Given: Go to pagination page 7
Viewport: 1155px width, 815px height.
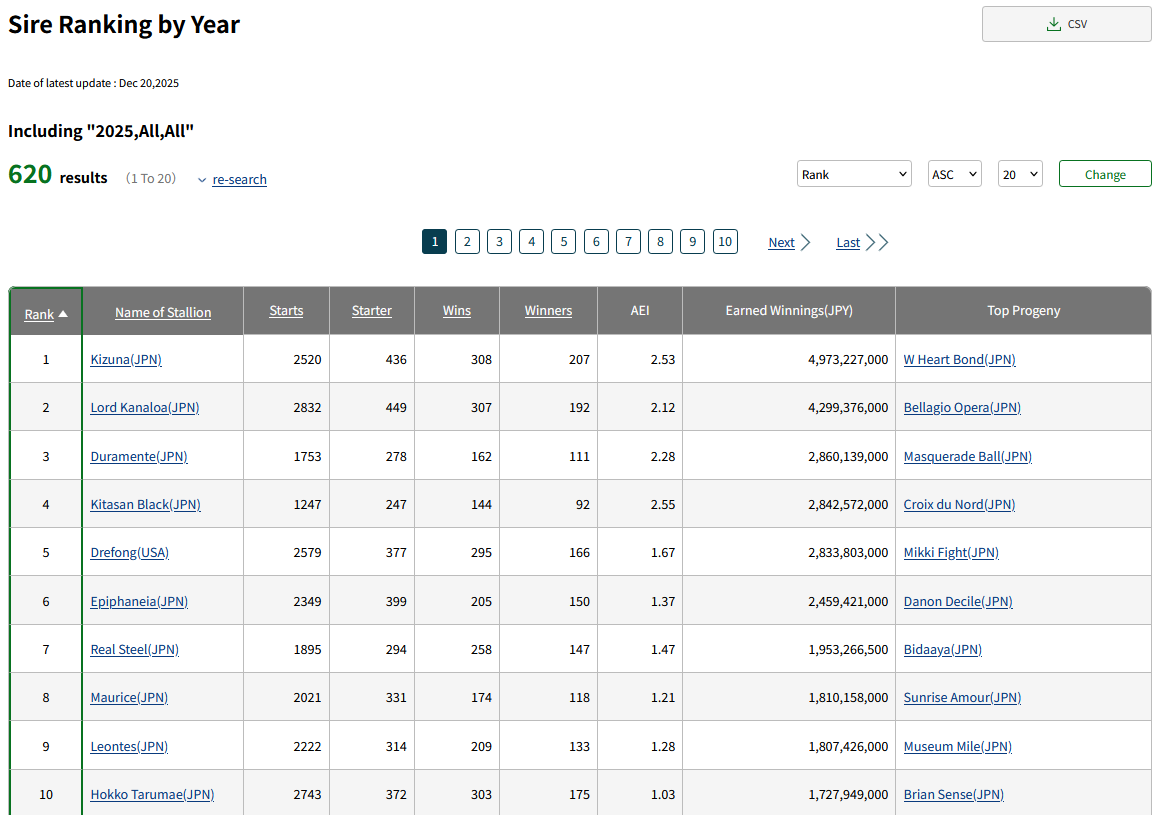Looking at the screenshot, I should click(x=628, y=242).
